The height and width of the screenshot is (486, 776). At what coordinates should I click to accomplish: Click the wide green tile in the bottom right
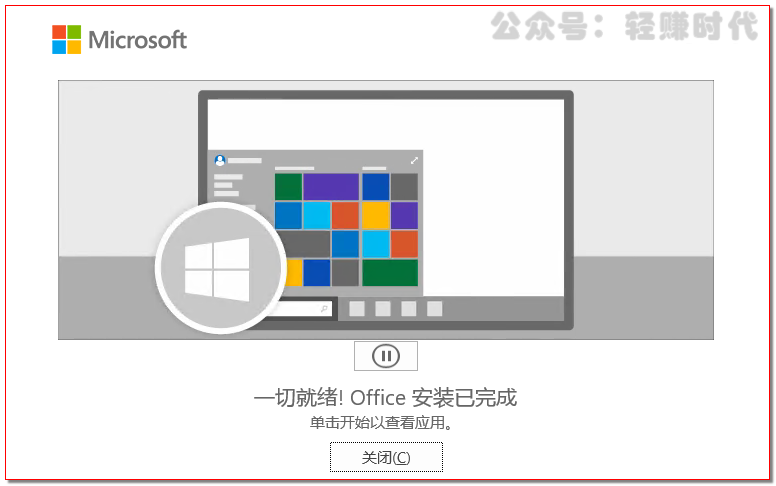click(x=390, y=273)
